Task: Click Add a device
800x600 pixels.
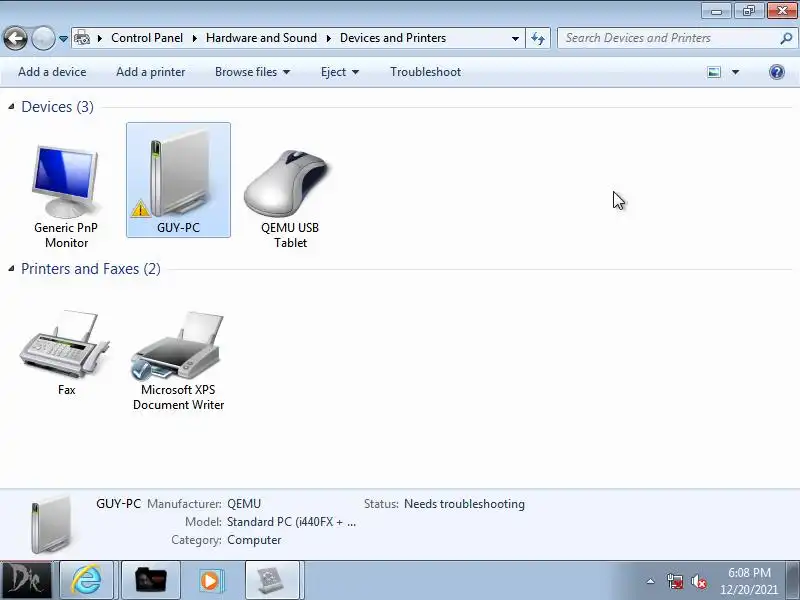Action: click(52, 72)
